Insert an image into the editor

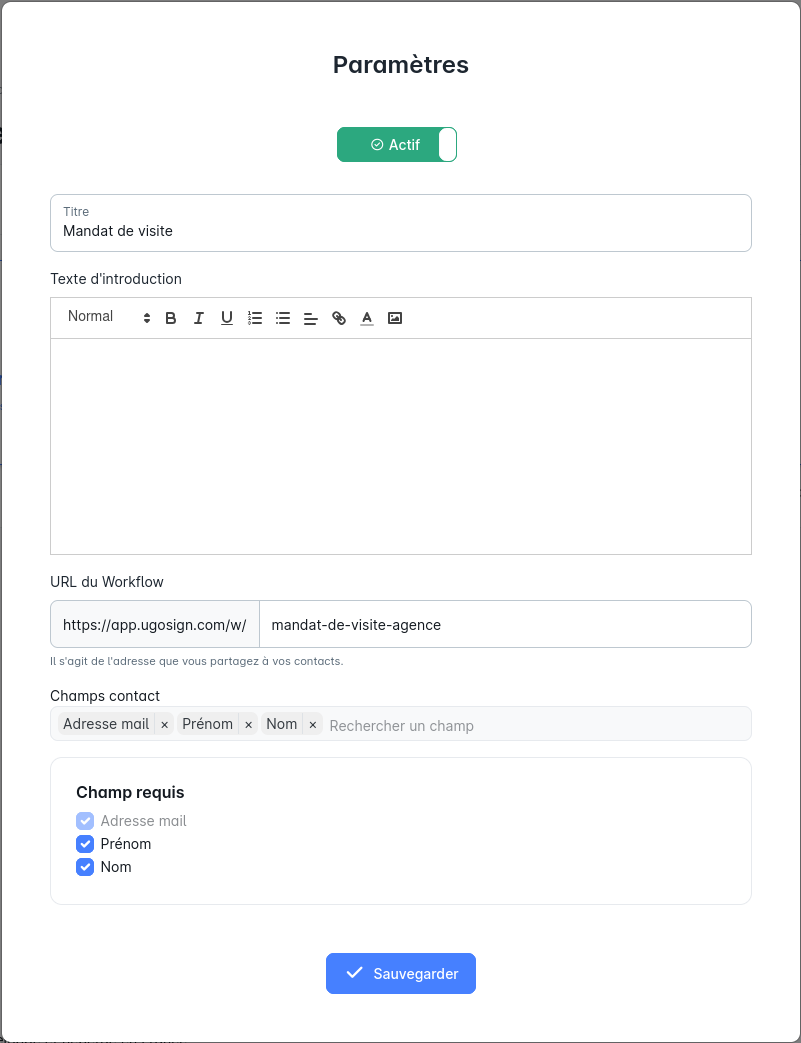coord(395,317)
